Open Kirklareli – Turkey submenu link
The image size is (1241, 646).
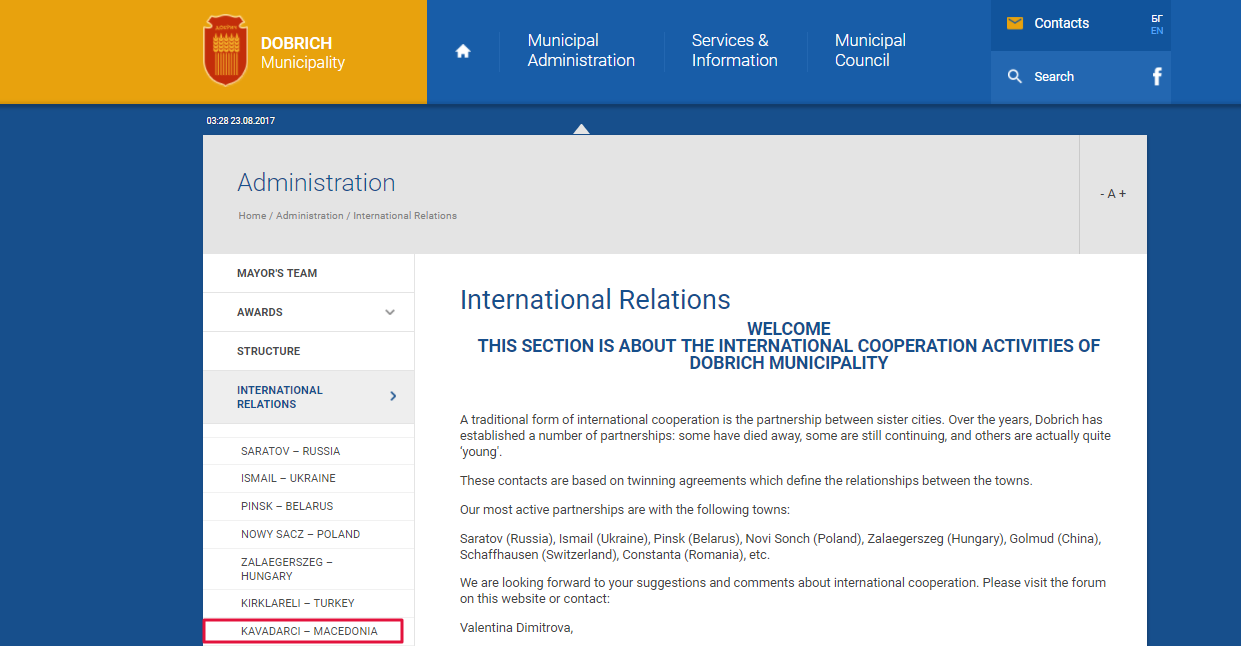308,604
